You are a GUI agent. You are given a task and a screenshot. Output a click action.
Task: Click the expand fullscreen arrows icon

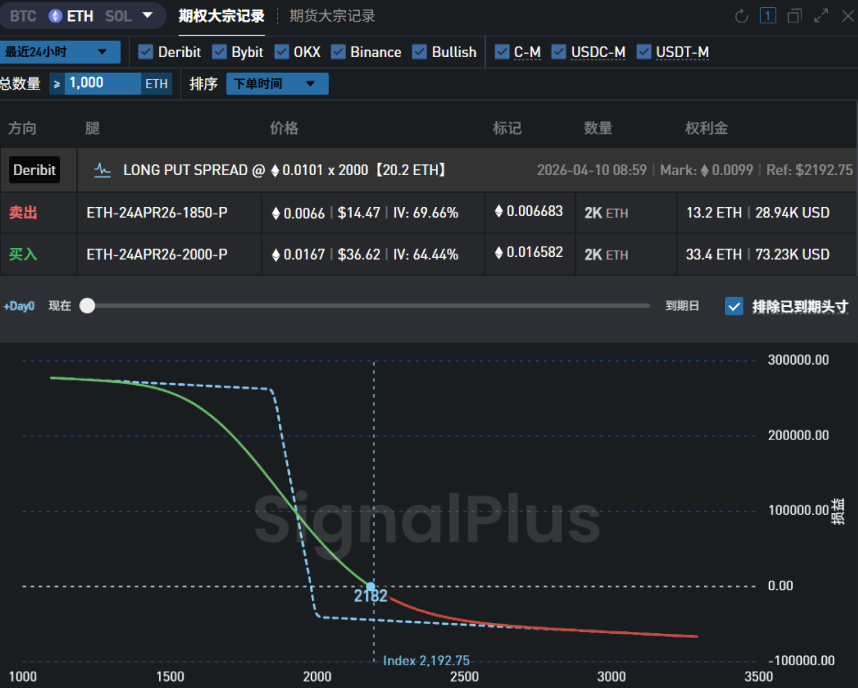click(819, 16)
